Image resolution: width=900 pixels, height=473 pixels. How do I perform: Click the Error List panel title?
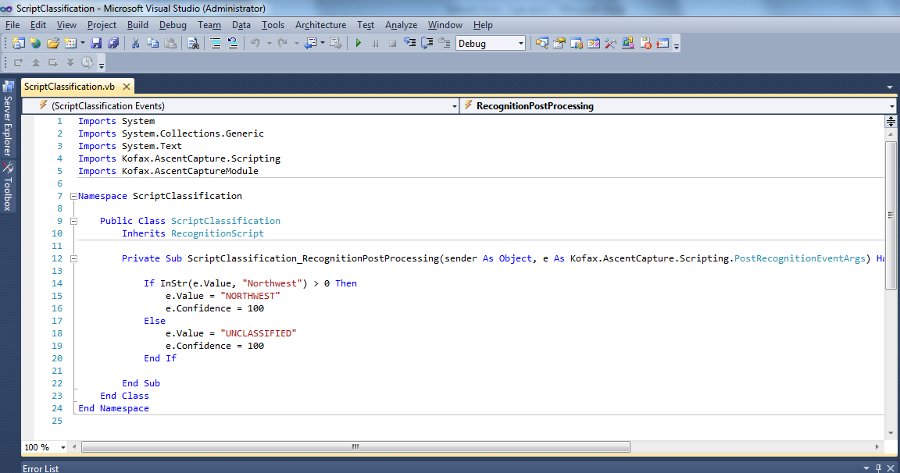(x=40, y=468)
